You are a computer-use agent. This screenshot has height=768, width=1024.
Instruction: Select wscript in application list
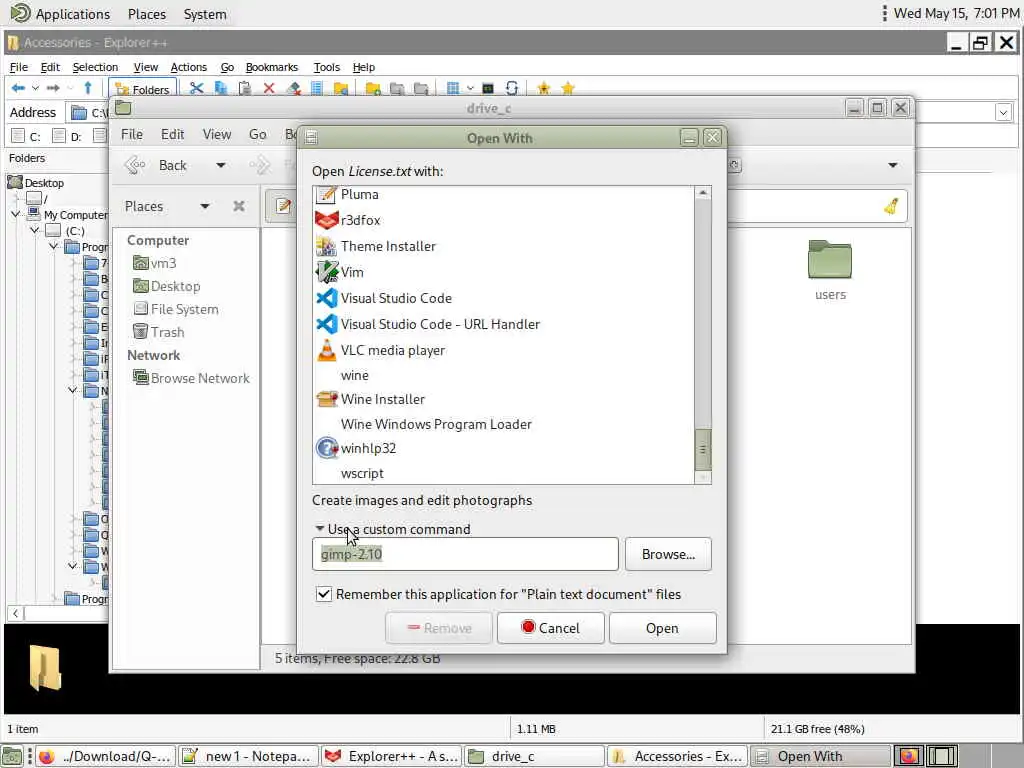[504, 473]
